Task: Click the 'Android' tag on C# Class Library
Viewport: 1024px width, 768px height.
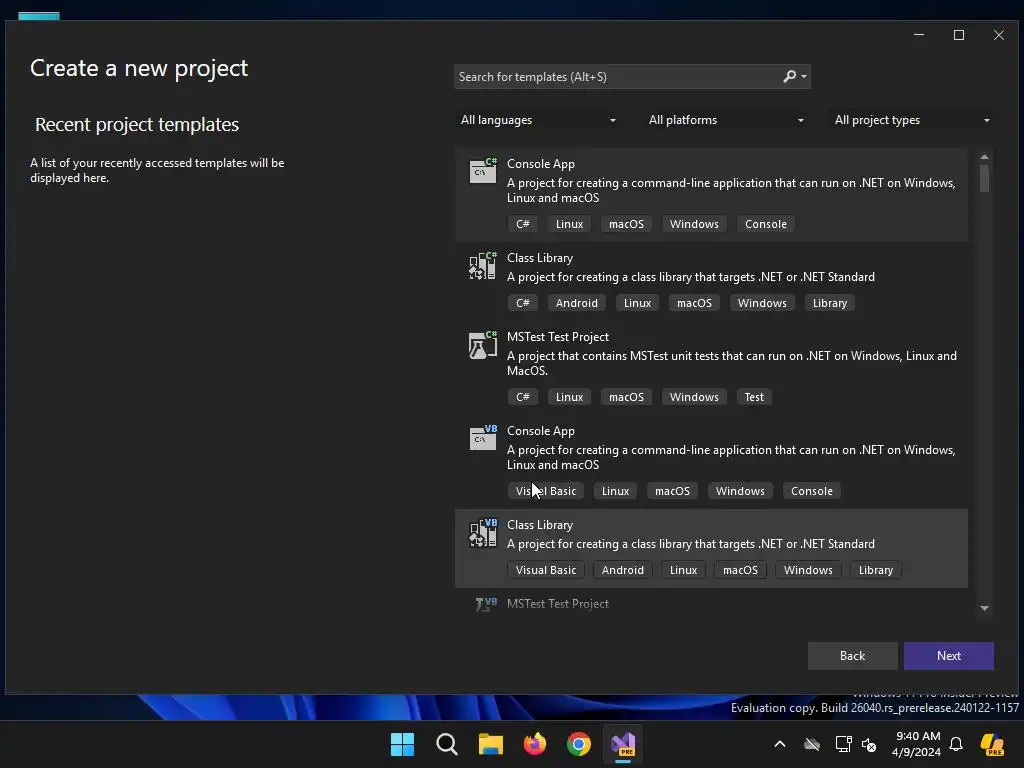Action: pos(577,303)
